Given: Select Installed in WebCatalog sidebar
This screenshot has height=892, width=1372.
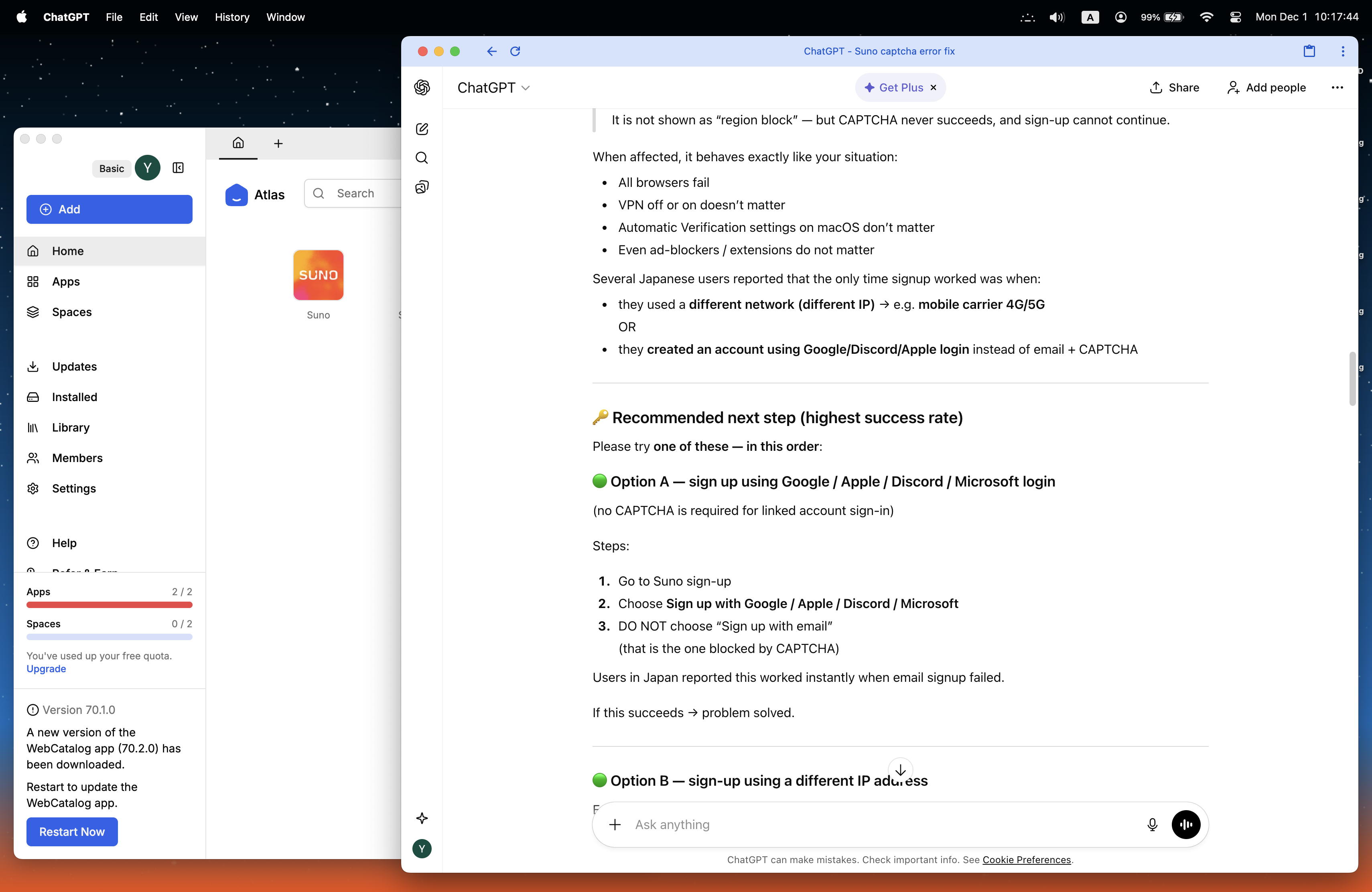Looking at the screenshot, I should coord(74,397).
